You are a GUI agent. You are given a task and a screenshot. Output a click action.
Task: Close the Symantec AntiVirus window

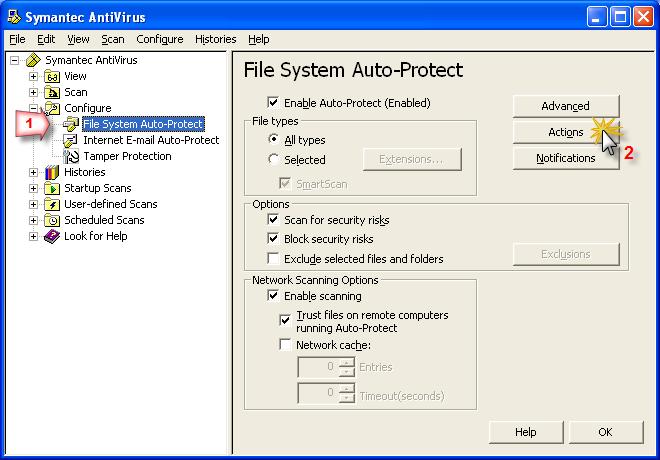[x=644, y=17]
